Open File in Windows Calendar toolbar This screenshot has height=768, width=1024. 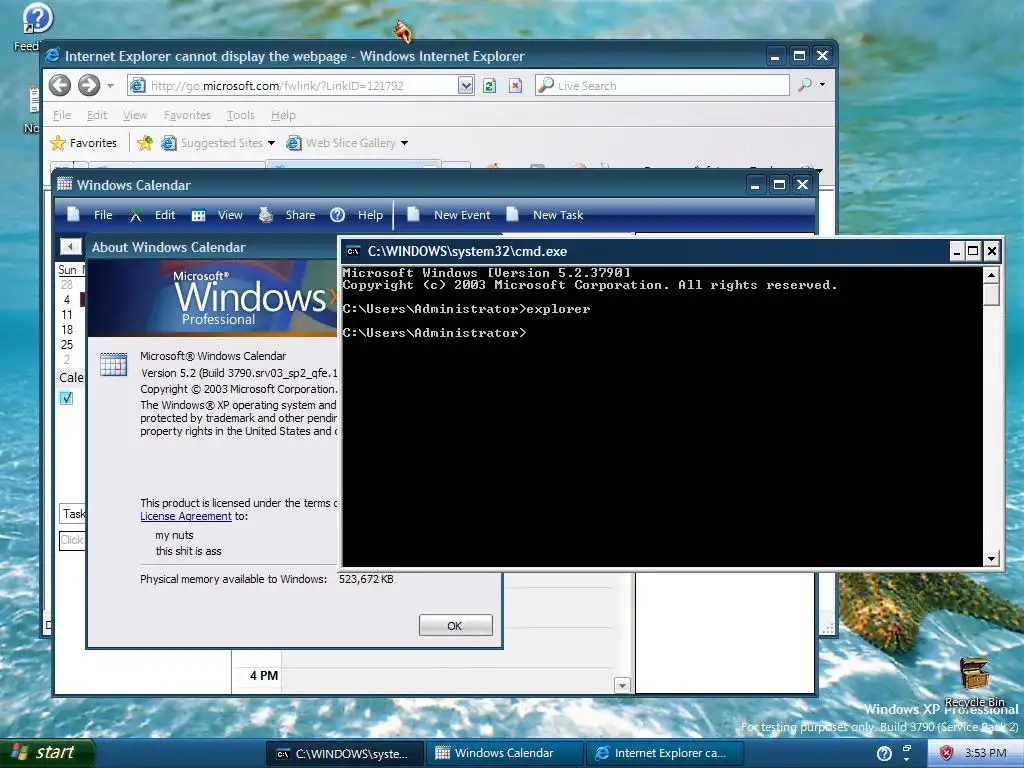click(89, 215)
